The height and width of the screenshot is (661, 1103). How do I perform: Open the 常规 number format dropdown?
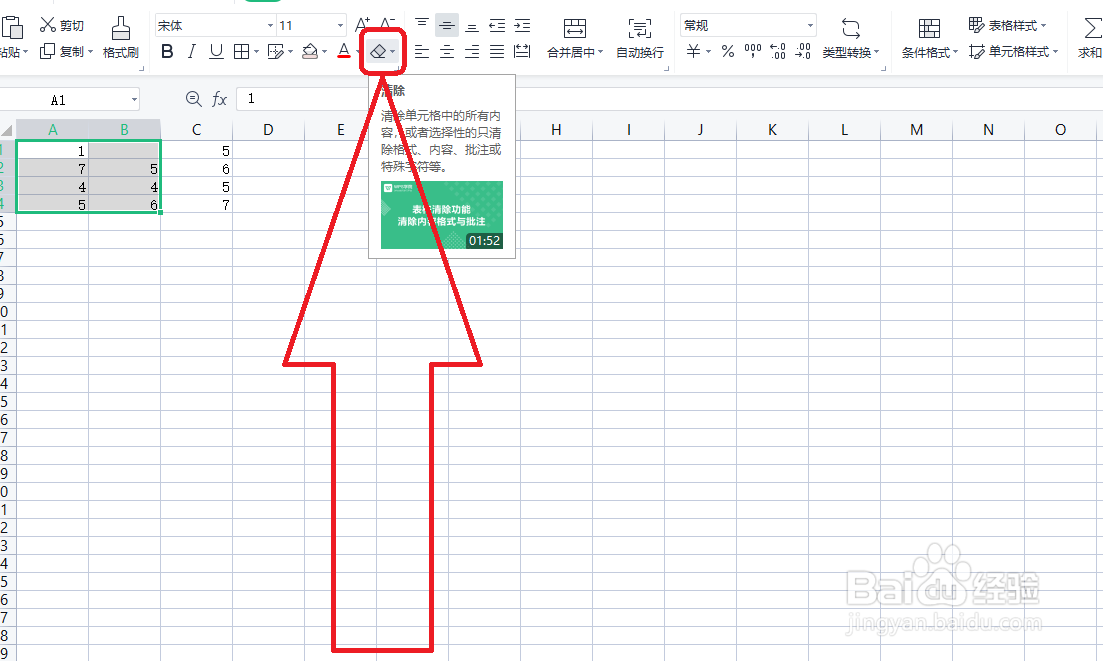click(x=810, y=25)
